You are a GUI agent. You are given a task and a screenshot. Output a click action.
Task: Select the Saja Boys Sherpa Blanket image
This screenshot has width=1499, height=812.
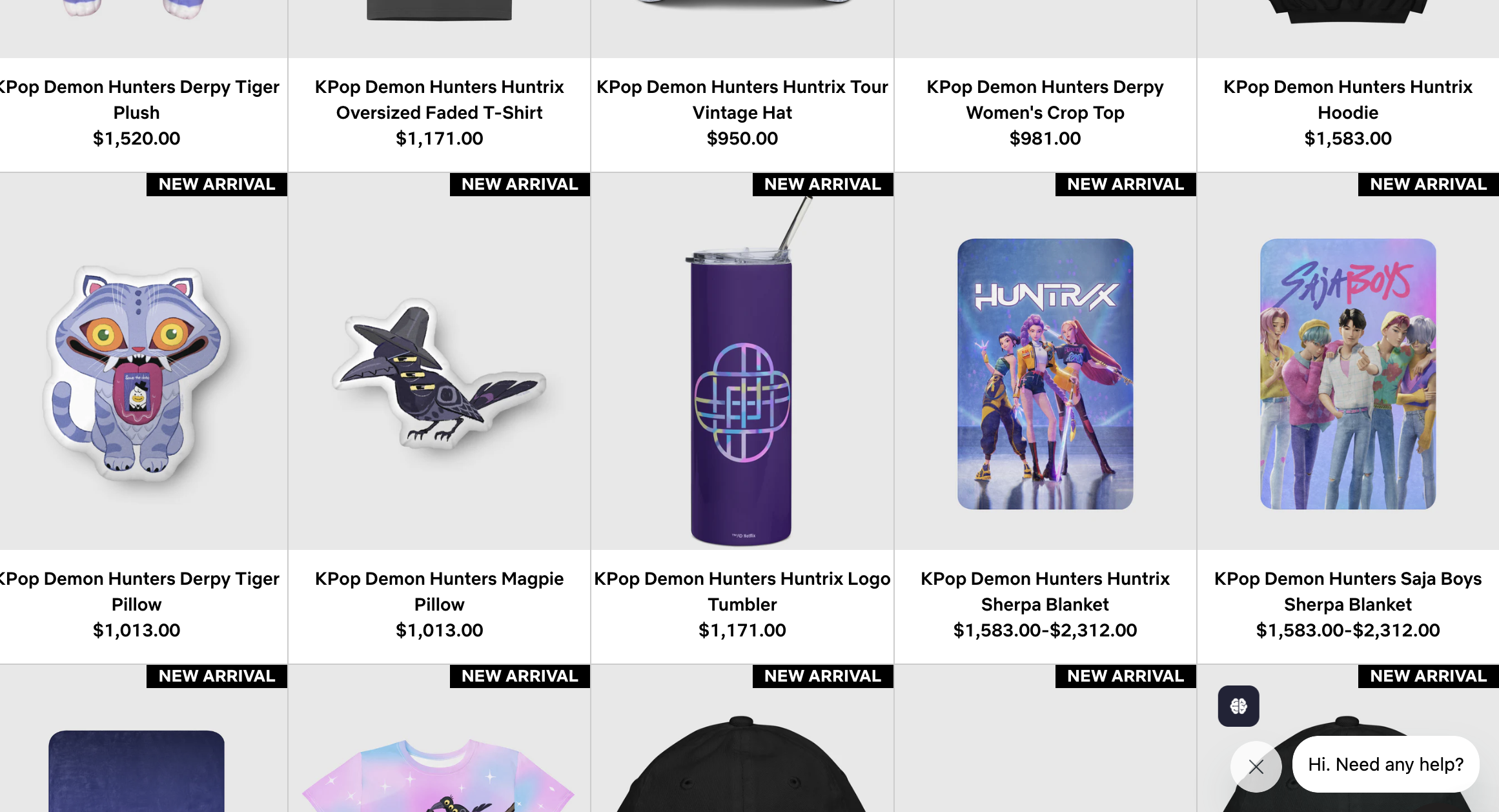1348,374
